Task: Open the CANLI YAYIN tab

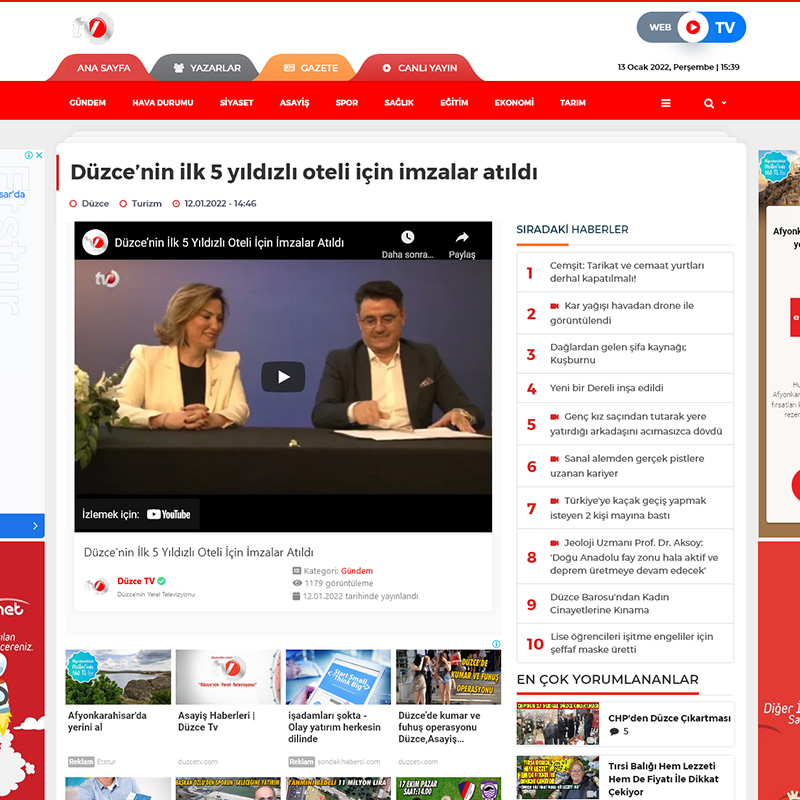Action: 419,68
